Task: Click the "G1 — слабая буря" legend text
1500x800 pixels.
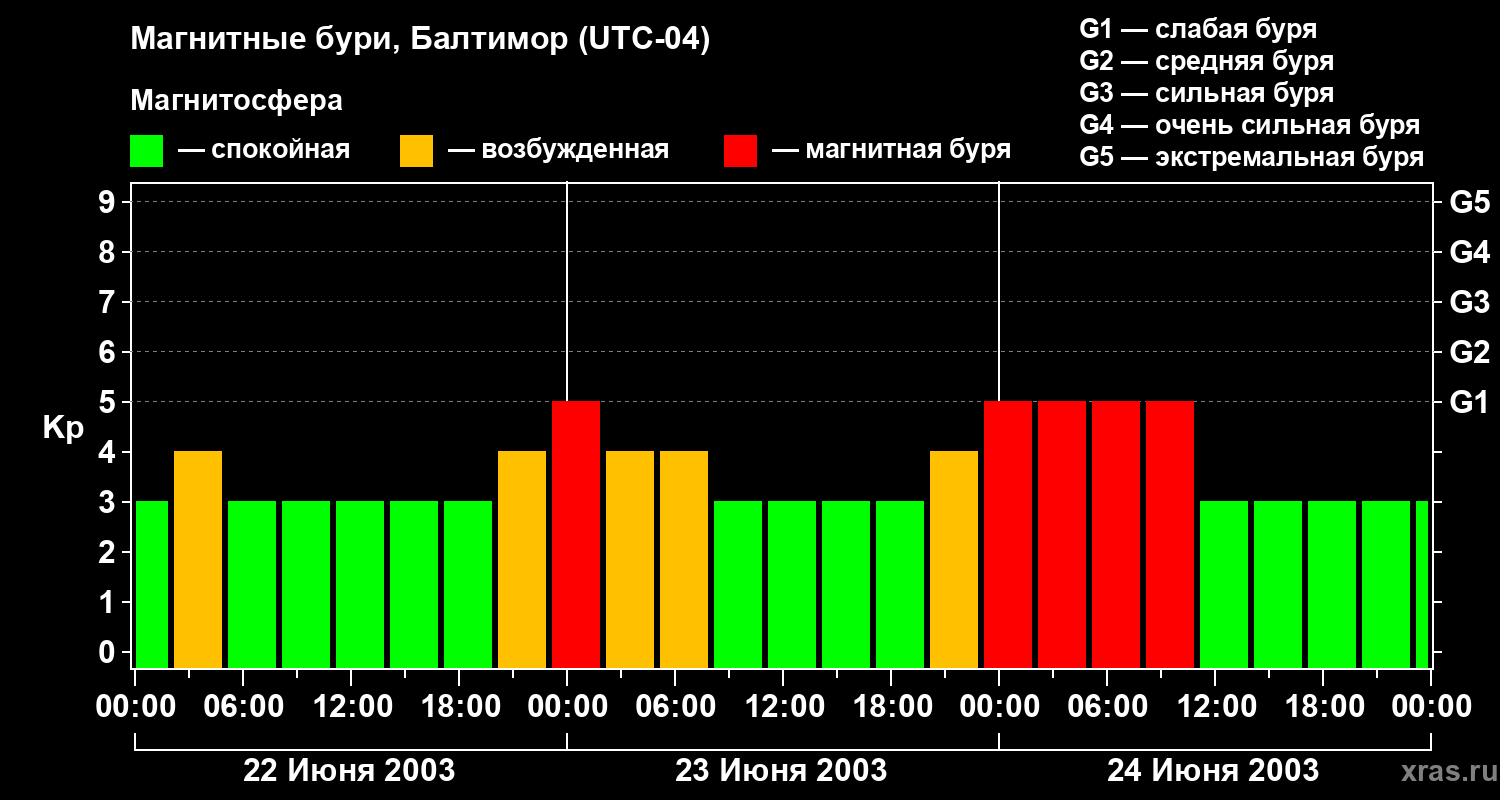Action: tap(1198, 29)
